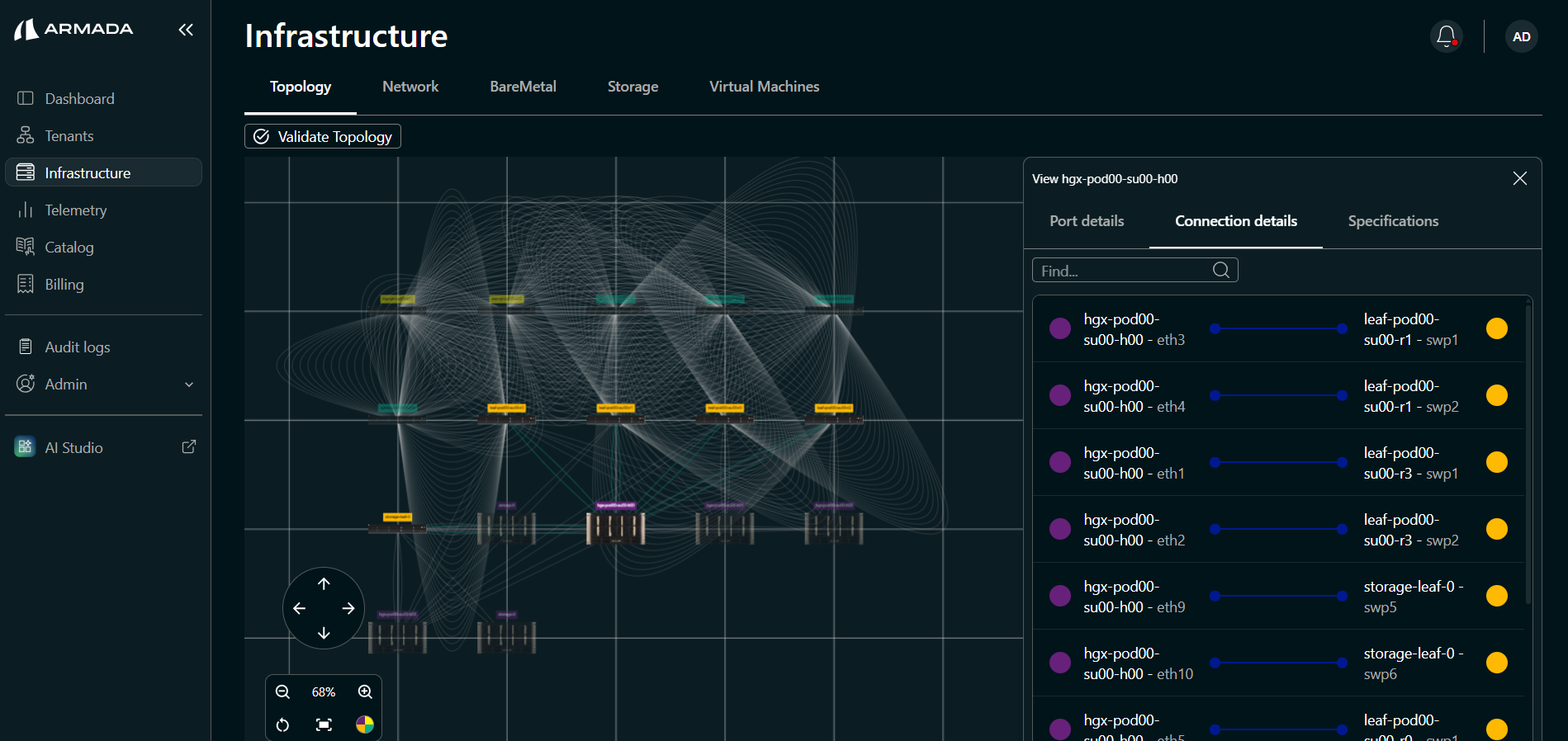The height and width of the screenshot is (741, 1568).
Task: Pan the topology up with the arrow
Action: click(324, 583)
